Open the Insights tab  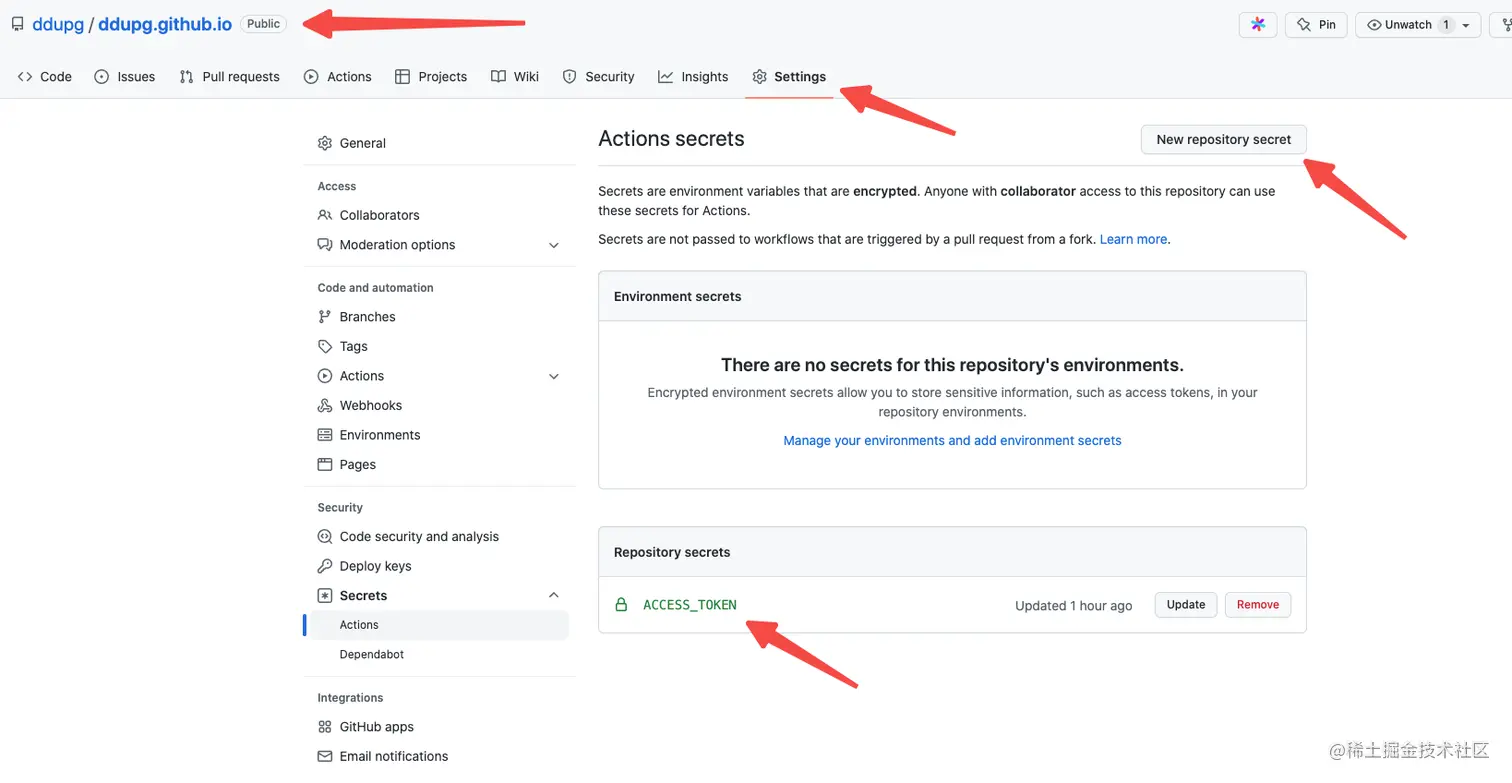pyautogui.click(x=693, y=77)
